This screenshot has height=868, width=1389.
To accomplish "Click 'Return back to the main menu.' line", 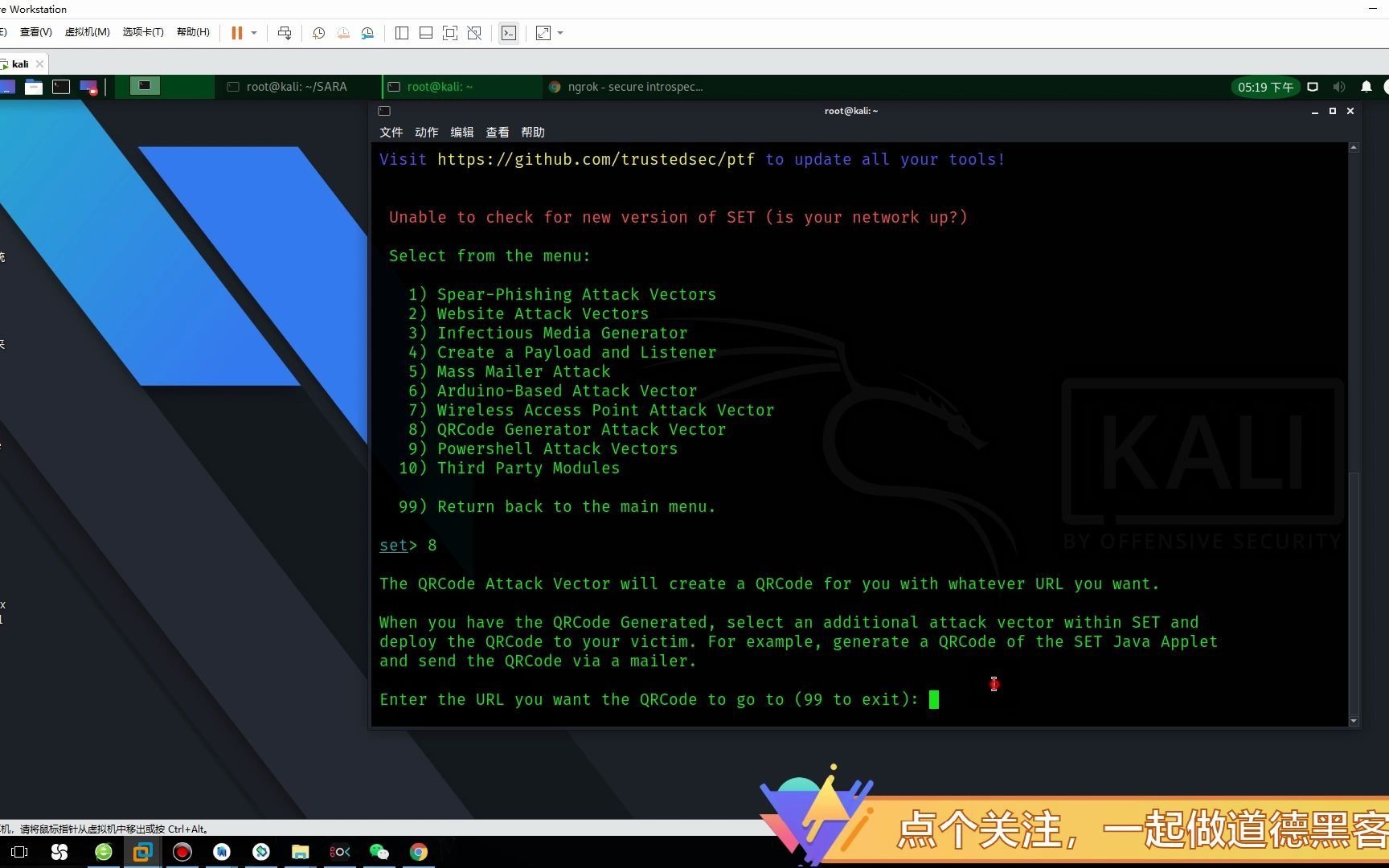I will point(557,506).
